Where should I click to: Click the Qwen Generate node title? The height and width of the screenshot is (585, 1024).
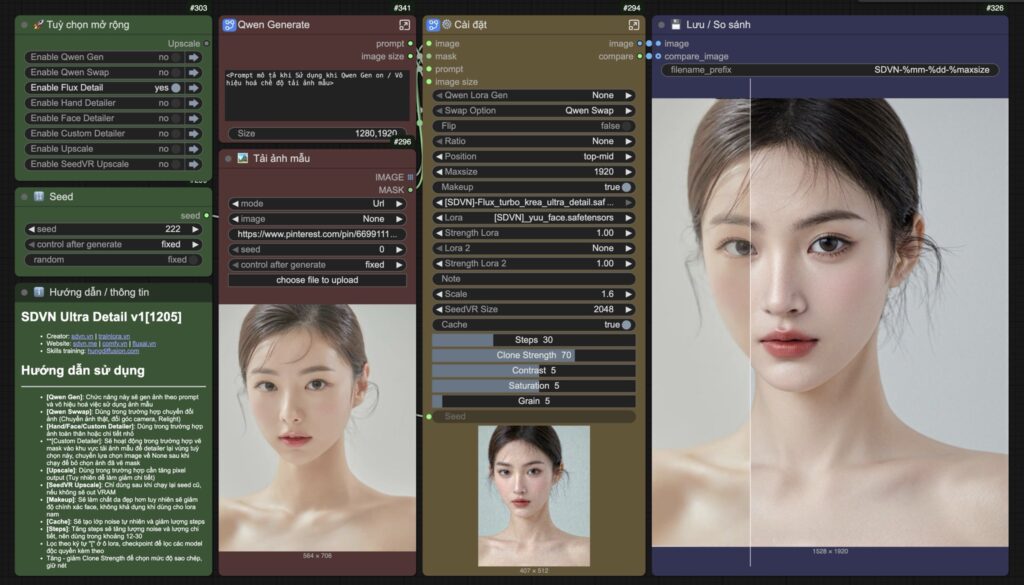pos(273,25)
